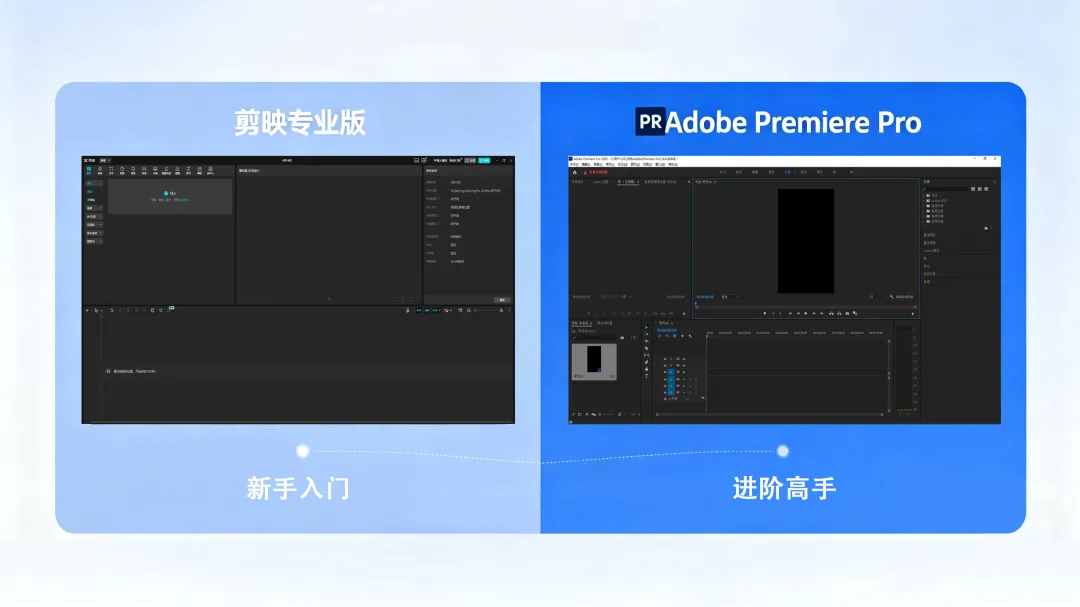Adjust the timeline zoom slider in 剪映

point(486,310)
